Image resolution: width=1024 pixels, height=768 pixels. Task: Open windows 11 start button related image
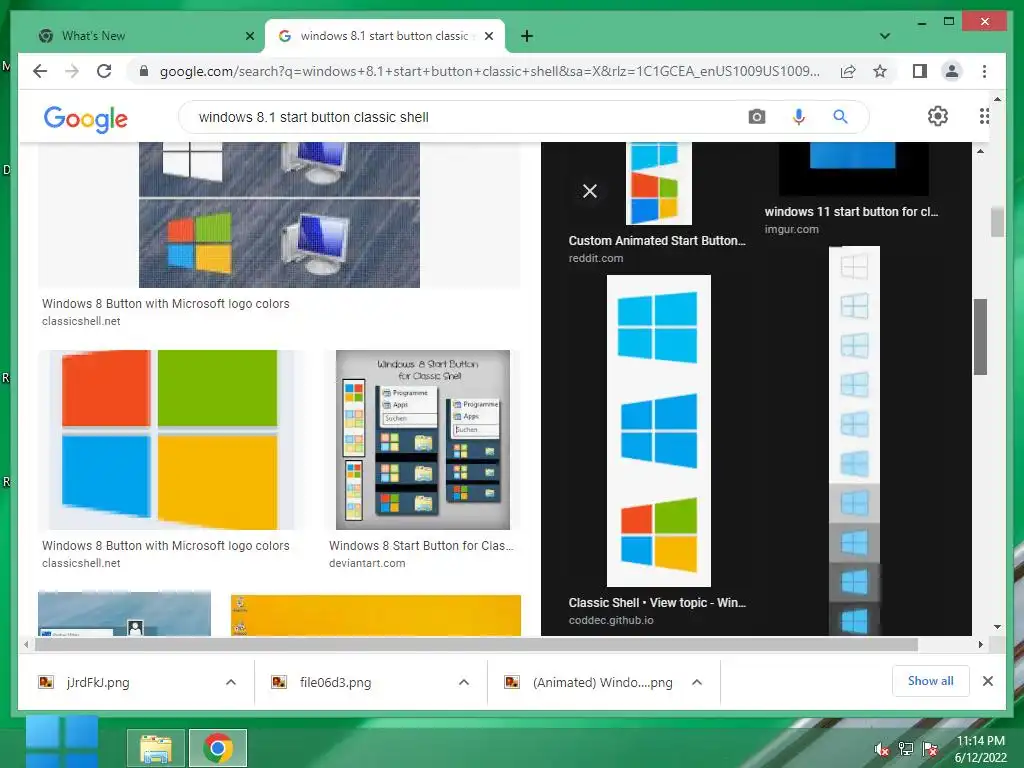click(x=854, y=168)
